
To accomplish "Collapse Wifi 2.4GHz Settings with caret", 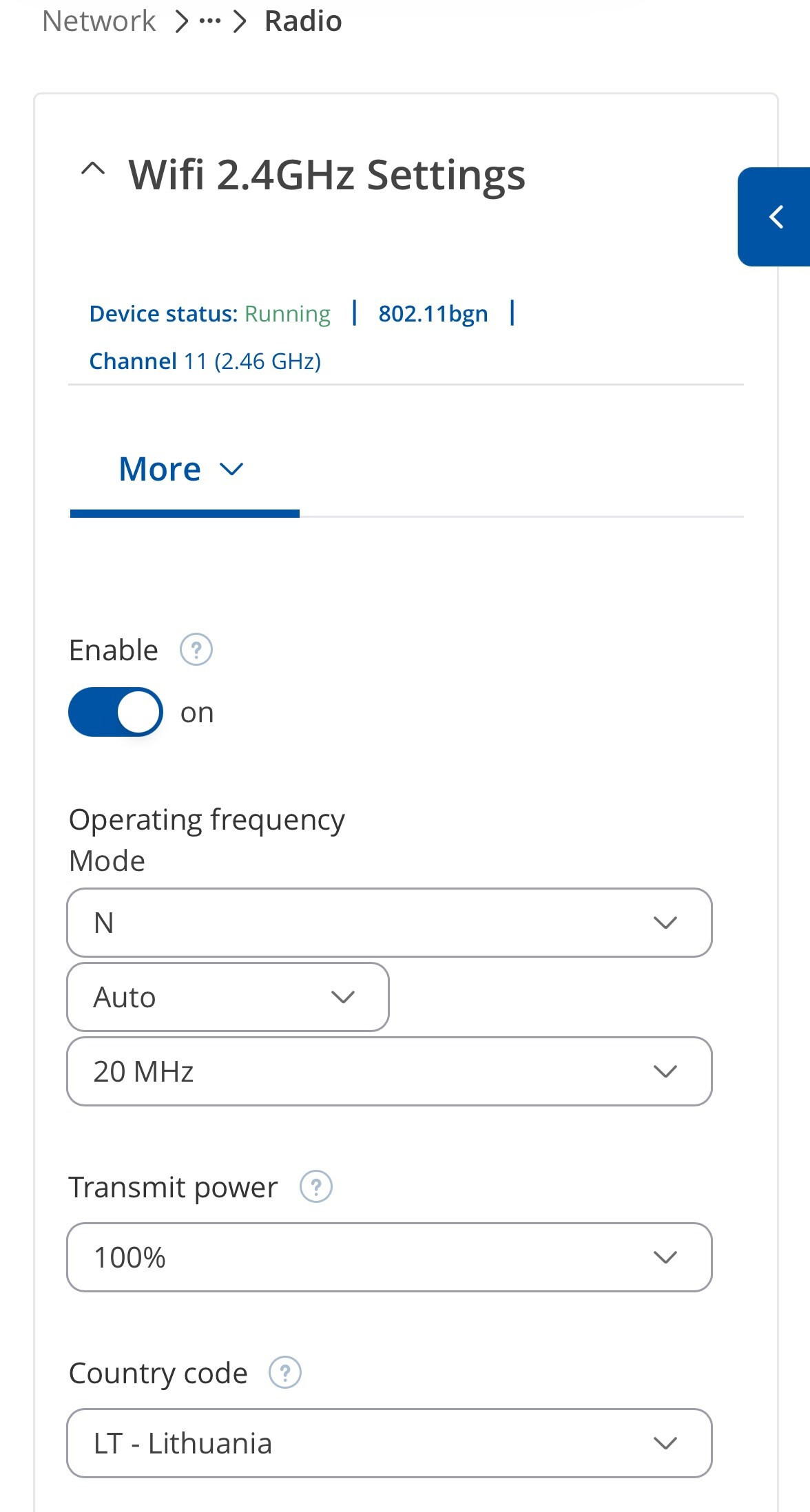I will (x=93, y=169).
